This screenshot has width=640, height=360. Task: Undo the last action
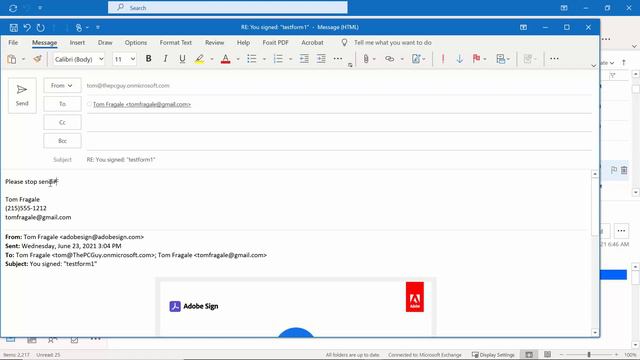(x=27, y=27)
